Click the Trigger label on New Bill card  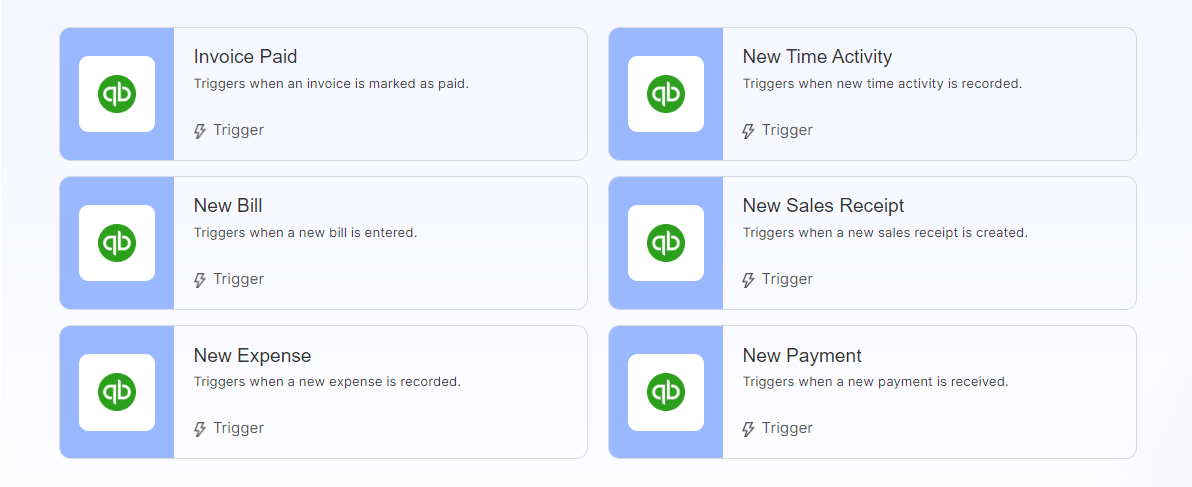[239, 279]
